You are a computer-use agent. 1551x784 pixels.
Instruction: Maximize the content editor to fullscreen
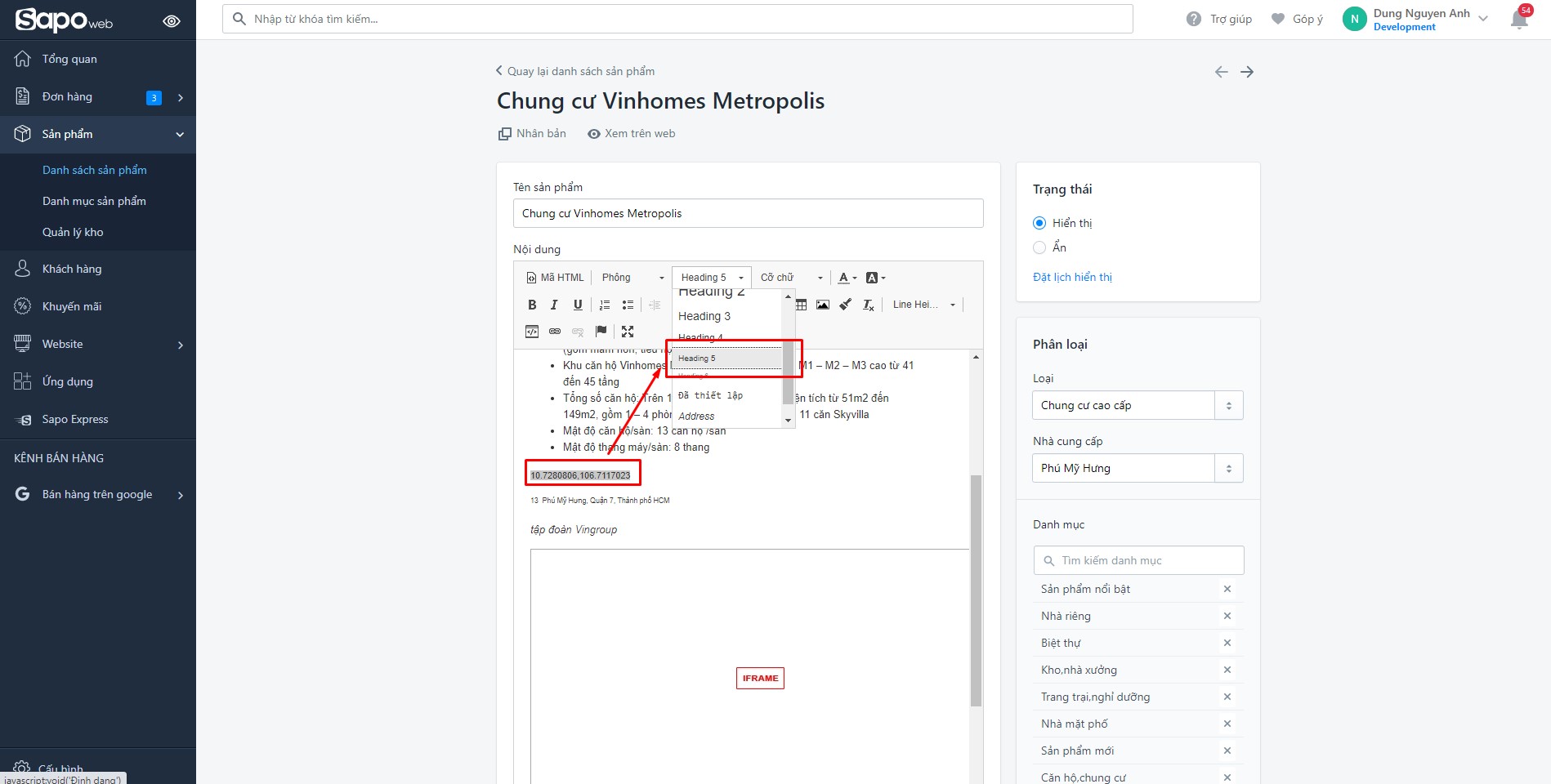coord(628,331)
